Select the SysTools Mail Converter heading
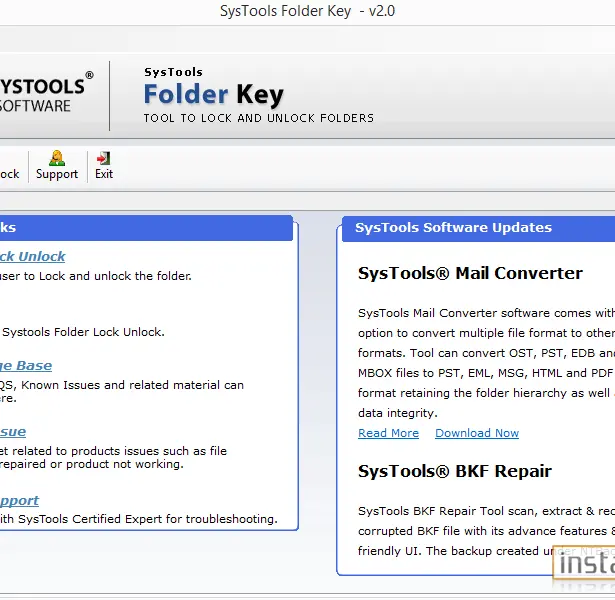Viewport: 615px width, 600px height. (x=470, y=273)
